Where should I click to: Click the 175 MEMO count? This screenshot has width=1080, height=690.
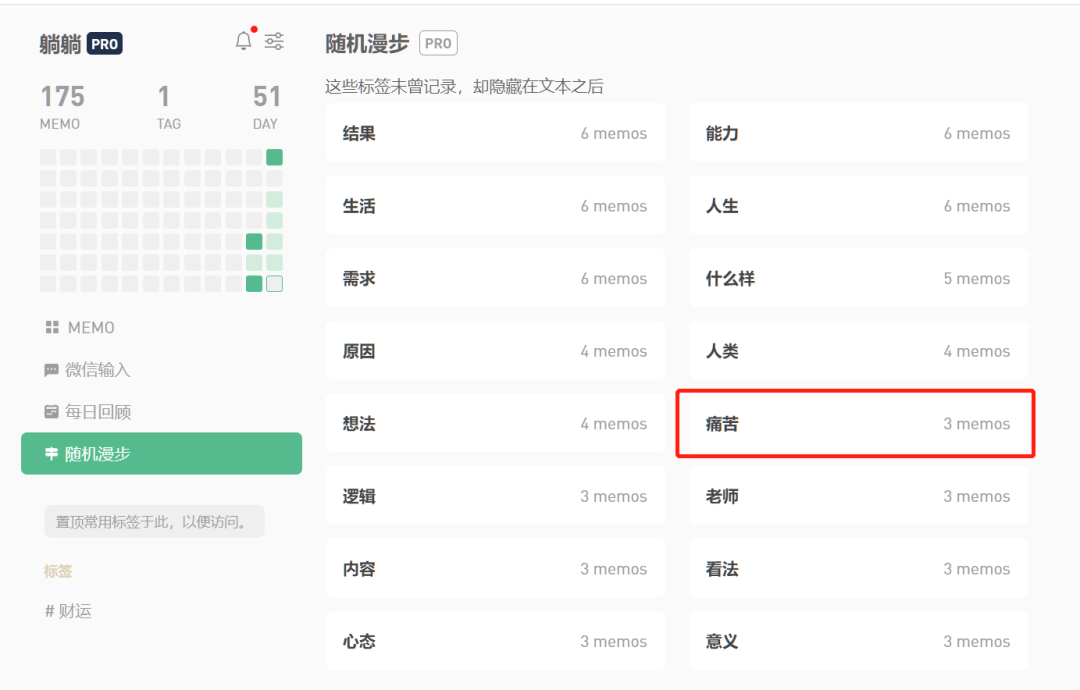[x=62, y=107]
